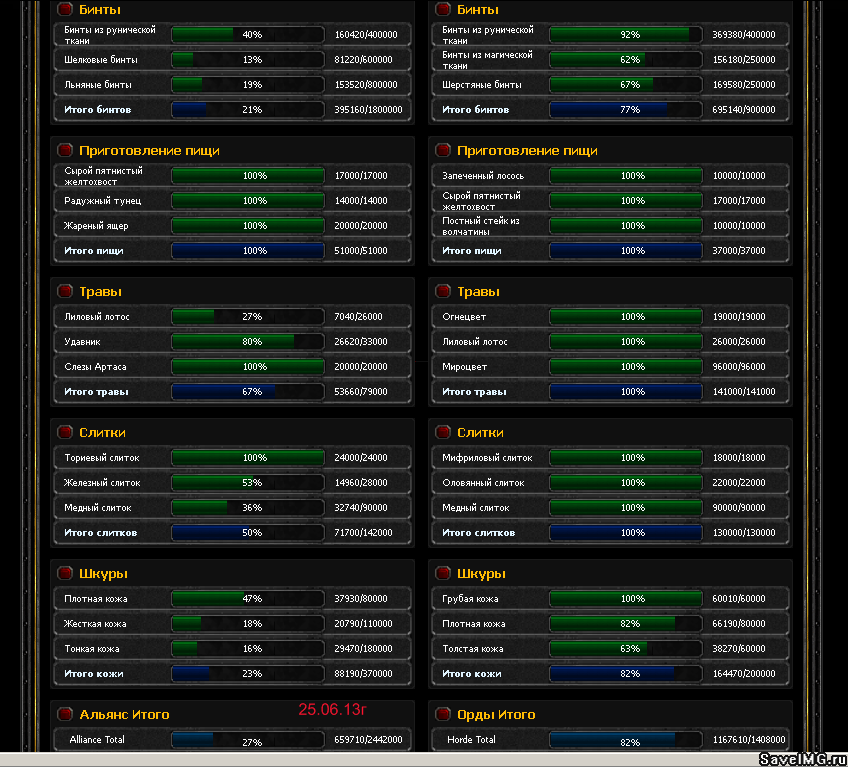The image size is (848, 767).
Task: Click red icon next to Шкуры above Жесткая кожа
Action: point(65,573)
